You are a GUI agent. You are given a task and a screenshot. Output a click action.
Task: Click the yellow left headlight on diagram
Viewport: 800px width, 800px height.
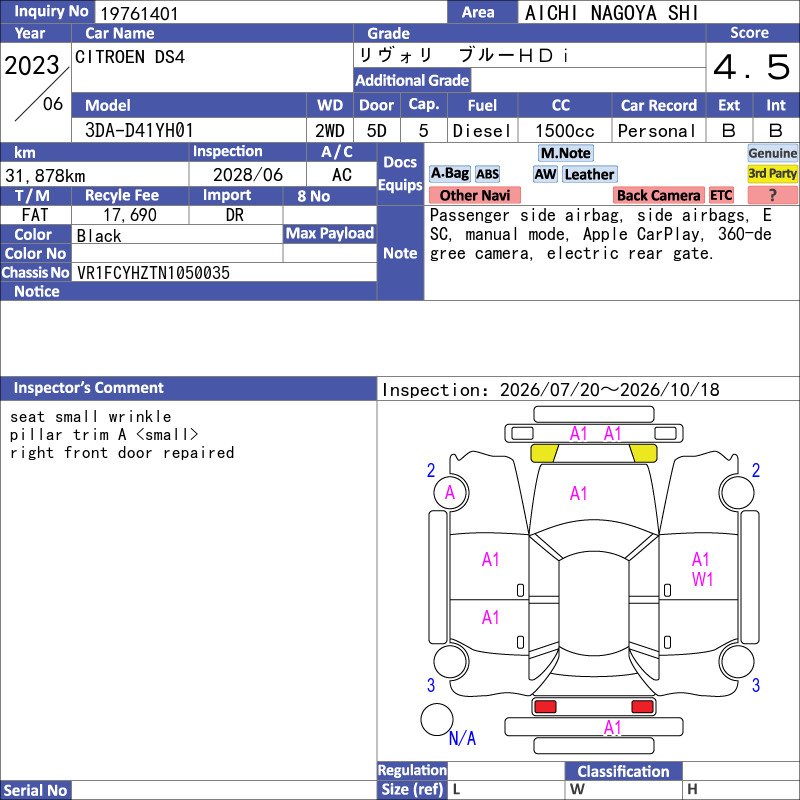click(x=544, y=453)
